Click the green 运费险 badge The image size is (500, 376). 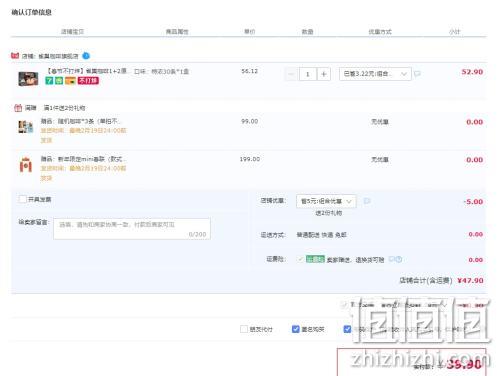coord(315,259)
